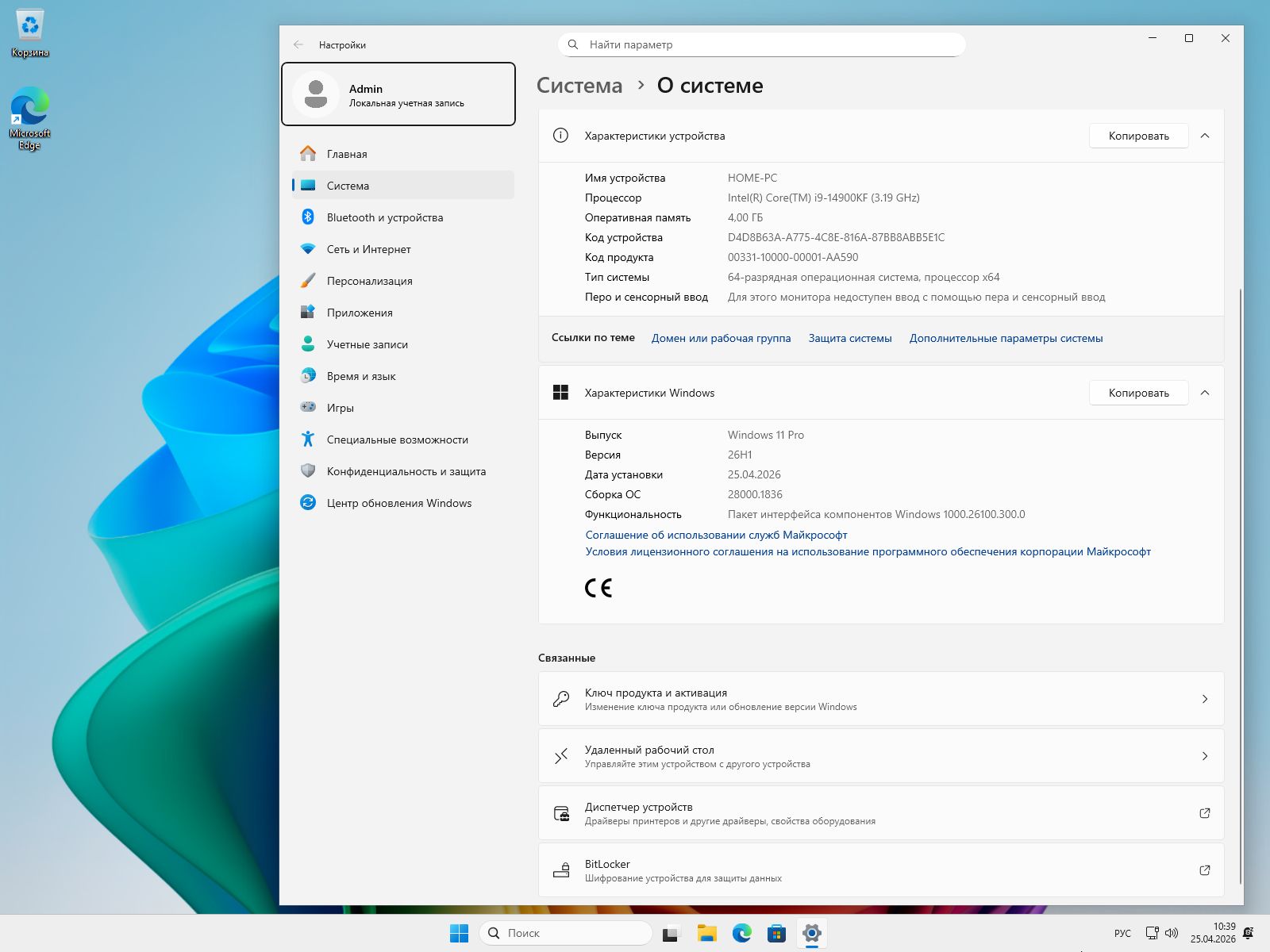The height and width of the screenshot is (952, 1270).
Task: Open the Games controller icon section
Action: (308, 408)
